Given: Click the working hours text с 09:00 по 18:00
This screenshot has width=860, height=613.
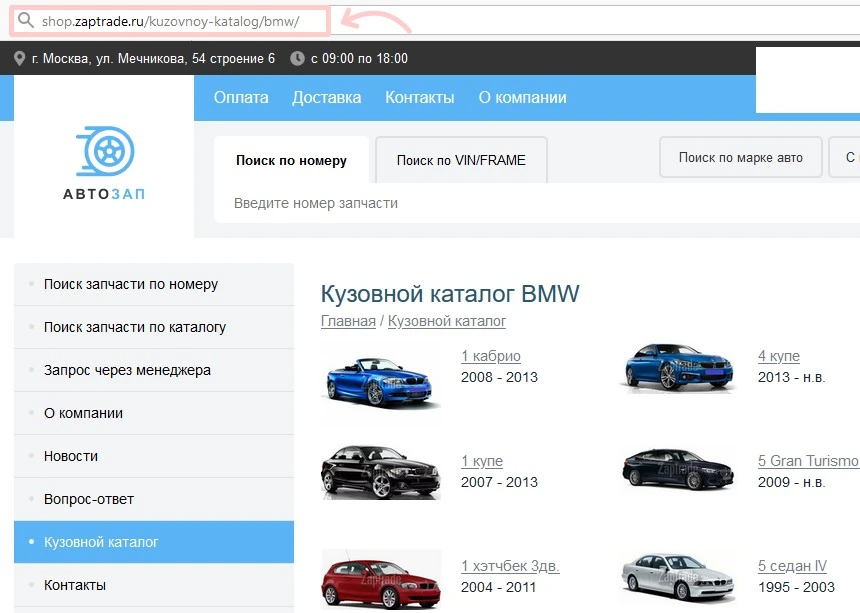Looking at the screenshot, I should coord(359,59).
